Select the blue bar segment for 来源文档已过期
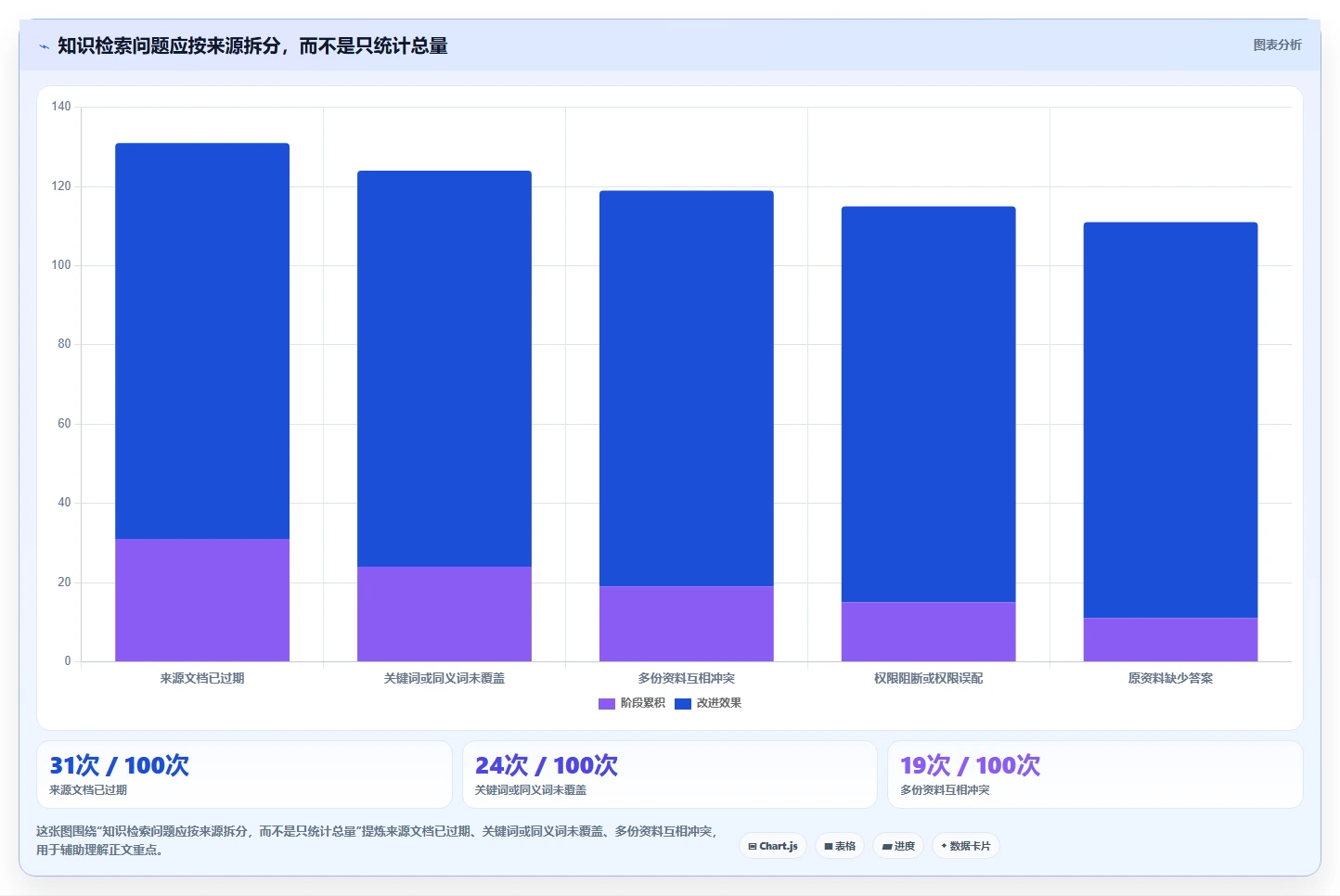This screenshot has height=896, width=1340. (202, 340)
